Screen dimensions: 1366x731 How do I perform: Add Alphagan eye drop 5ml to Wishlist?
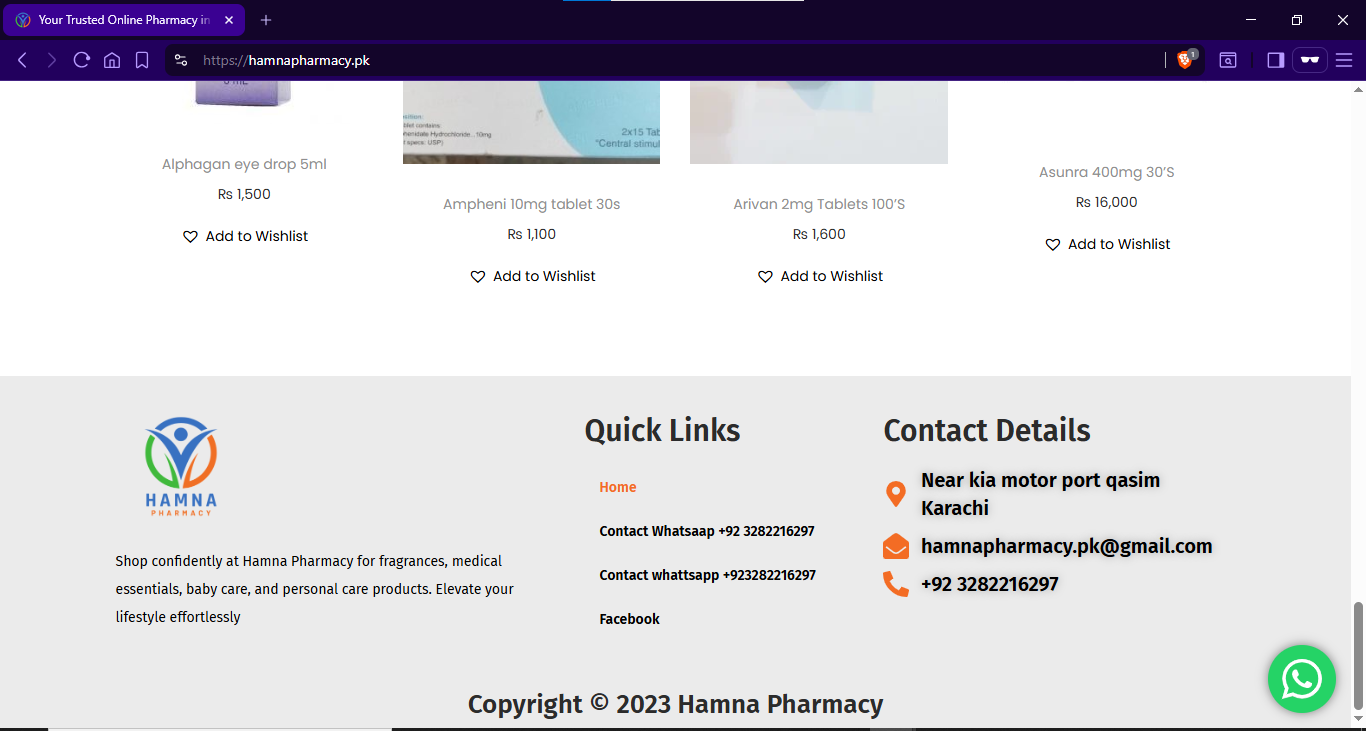(245, 236)
